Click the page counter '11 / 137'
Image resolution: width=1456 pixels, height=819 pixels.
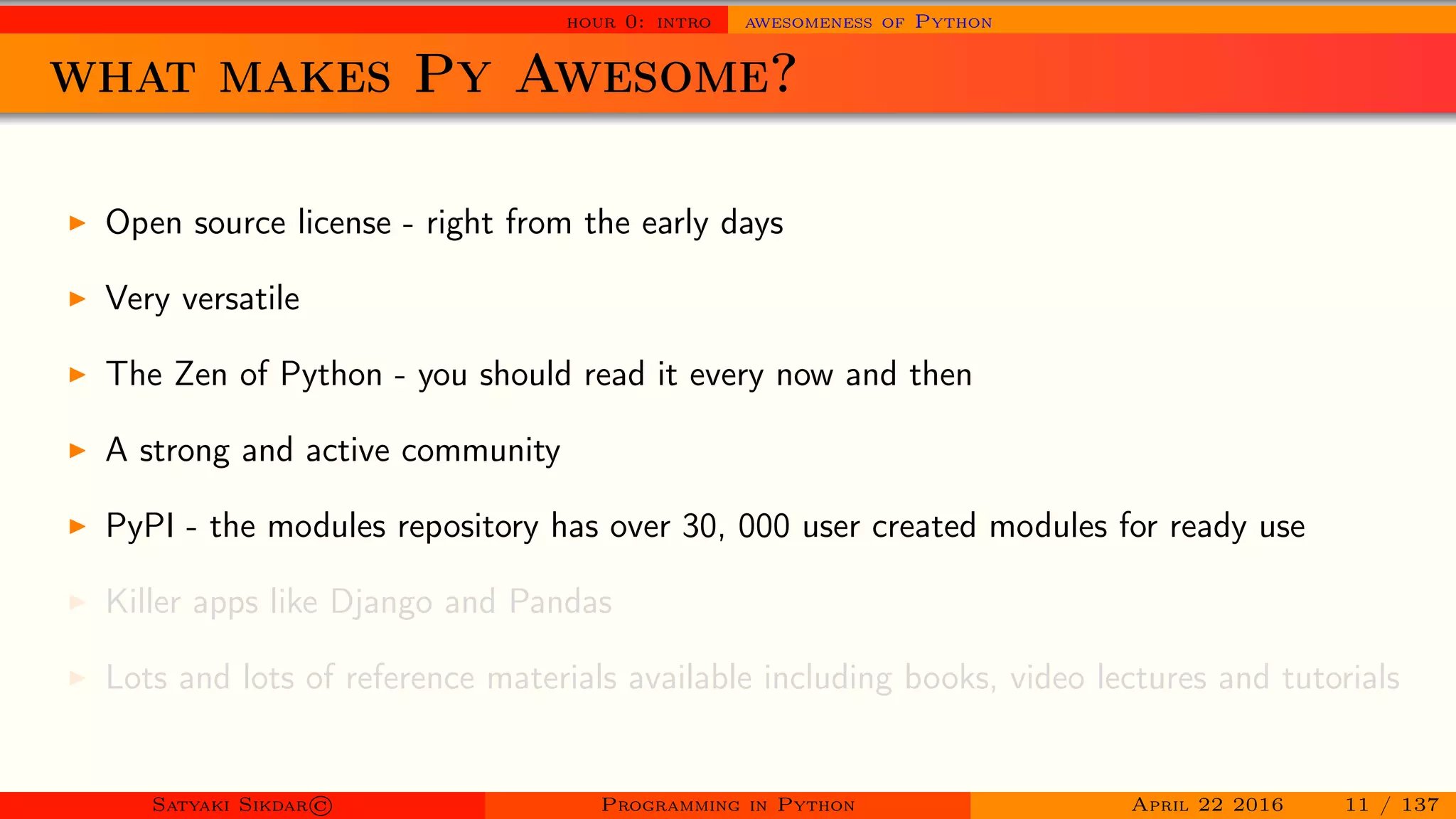tap(1392, 805)
